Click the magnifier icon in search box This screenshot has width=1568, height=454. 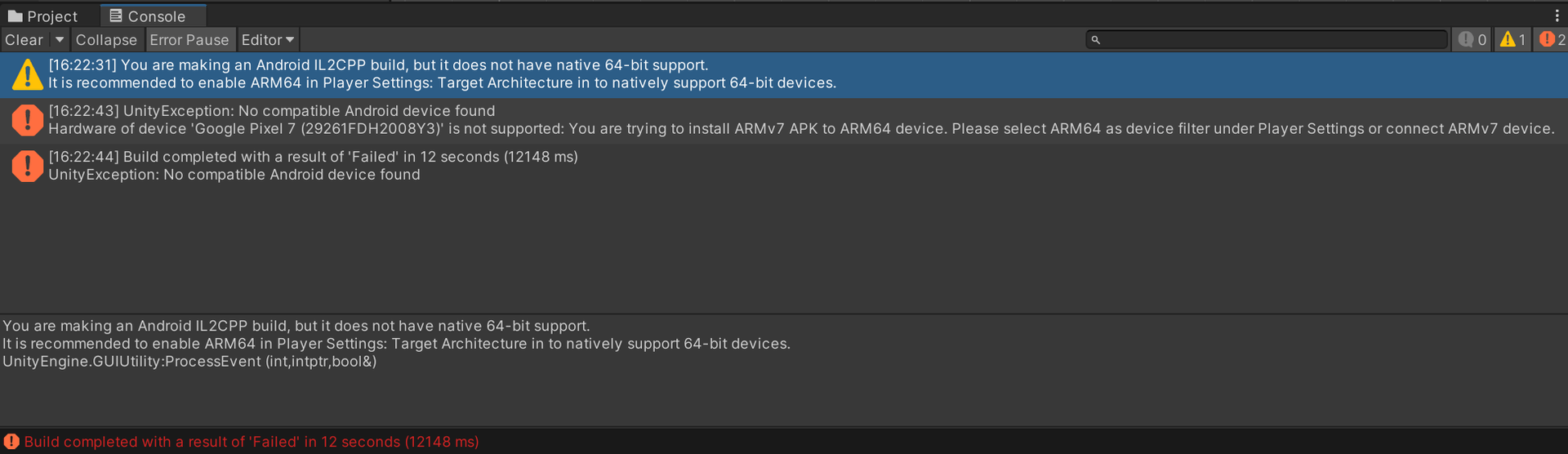click(x=1096, y=40)
